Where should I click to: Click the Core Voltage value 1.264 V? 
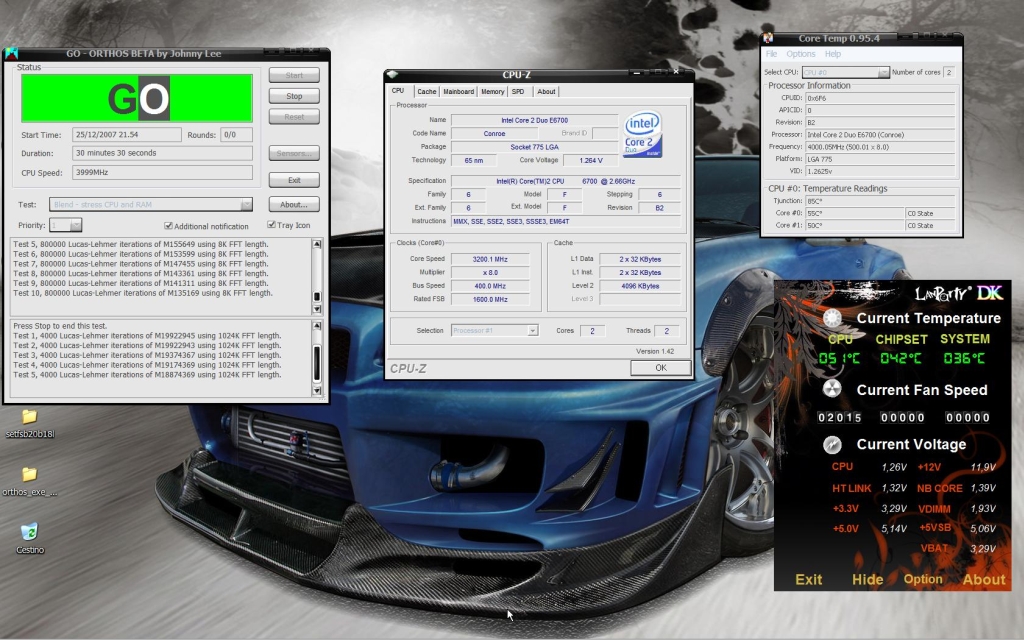click(590, 160)
